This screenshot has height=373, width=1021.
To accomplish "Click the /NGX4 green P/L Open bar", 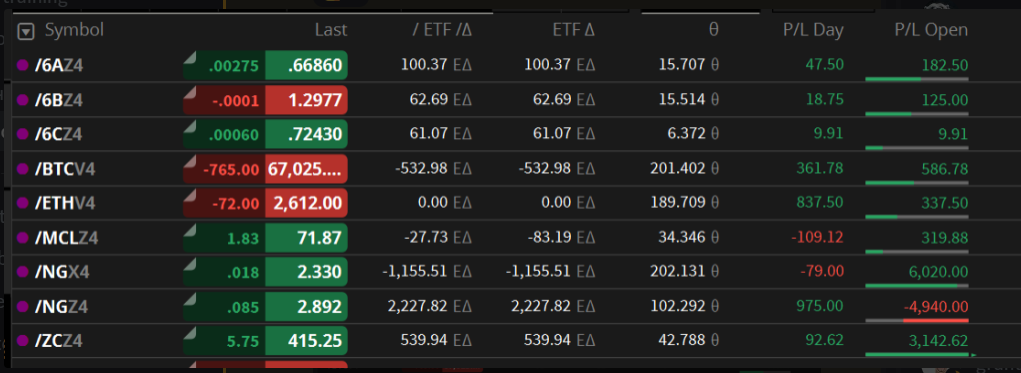I will click(x=912, y=286).
